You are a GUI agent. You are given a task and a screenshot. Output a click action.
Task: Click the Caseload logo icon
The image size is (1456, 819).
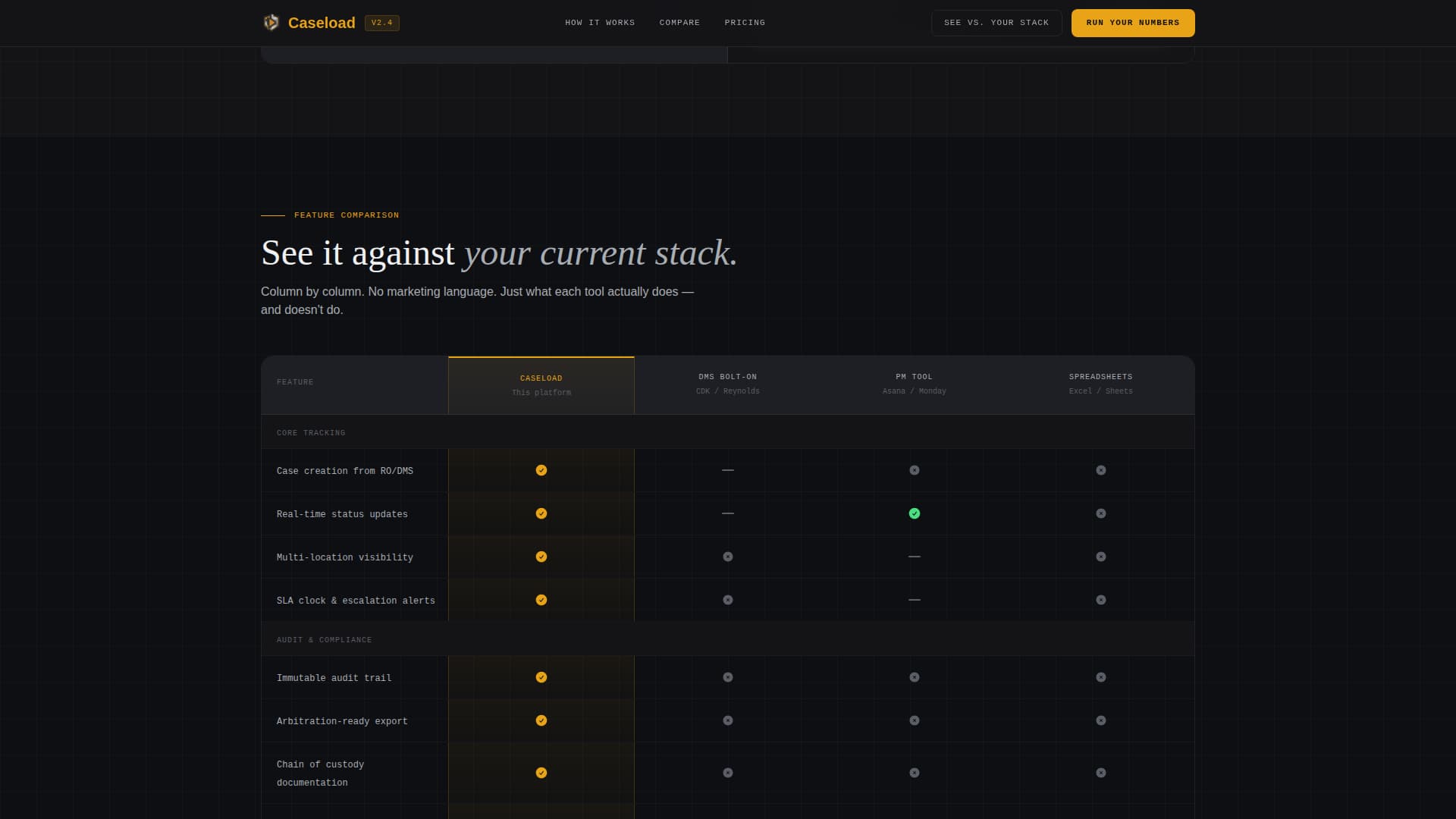[x=271, y=23]
